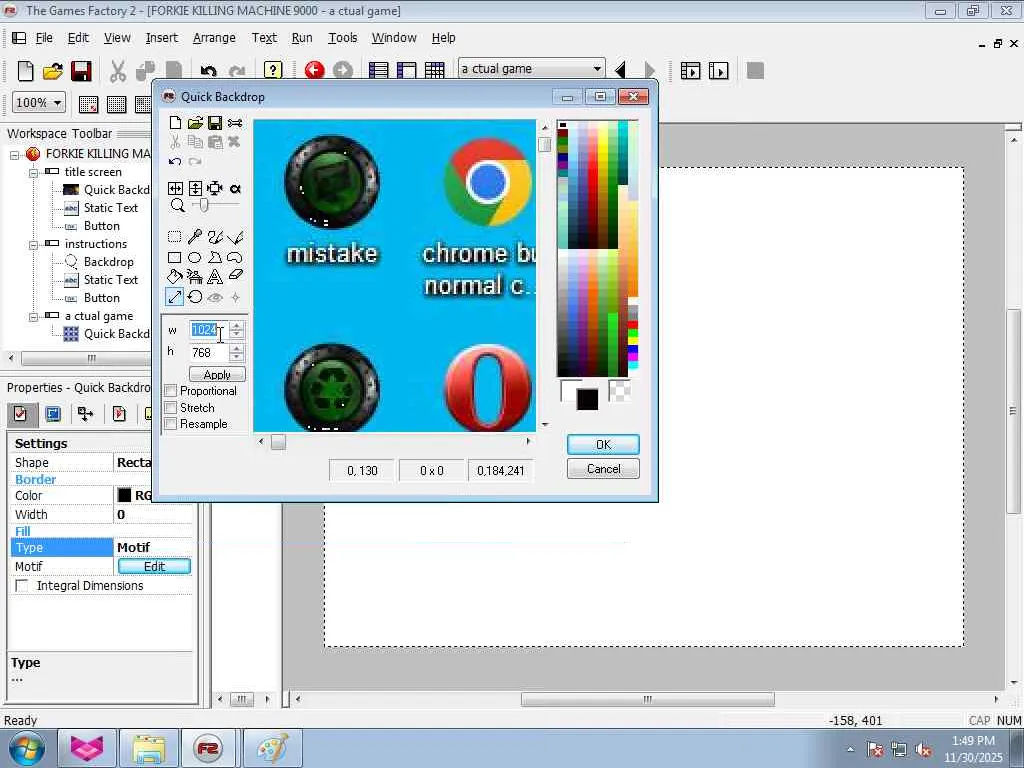Screen dimensions: 1024x768
Task: Select the size/resize arrow tool
Action: (174, 297)
